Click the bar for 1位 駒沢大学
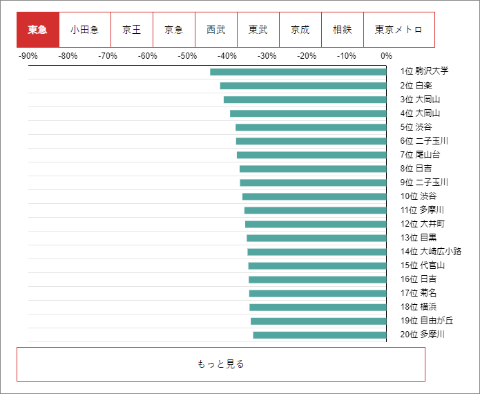Screen dimensions: 480x394 [298, 72]
